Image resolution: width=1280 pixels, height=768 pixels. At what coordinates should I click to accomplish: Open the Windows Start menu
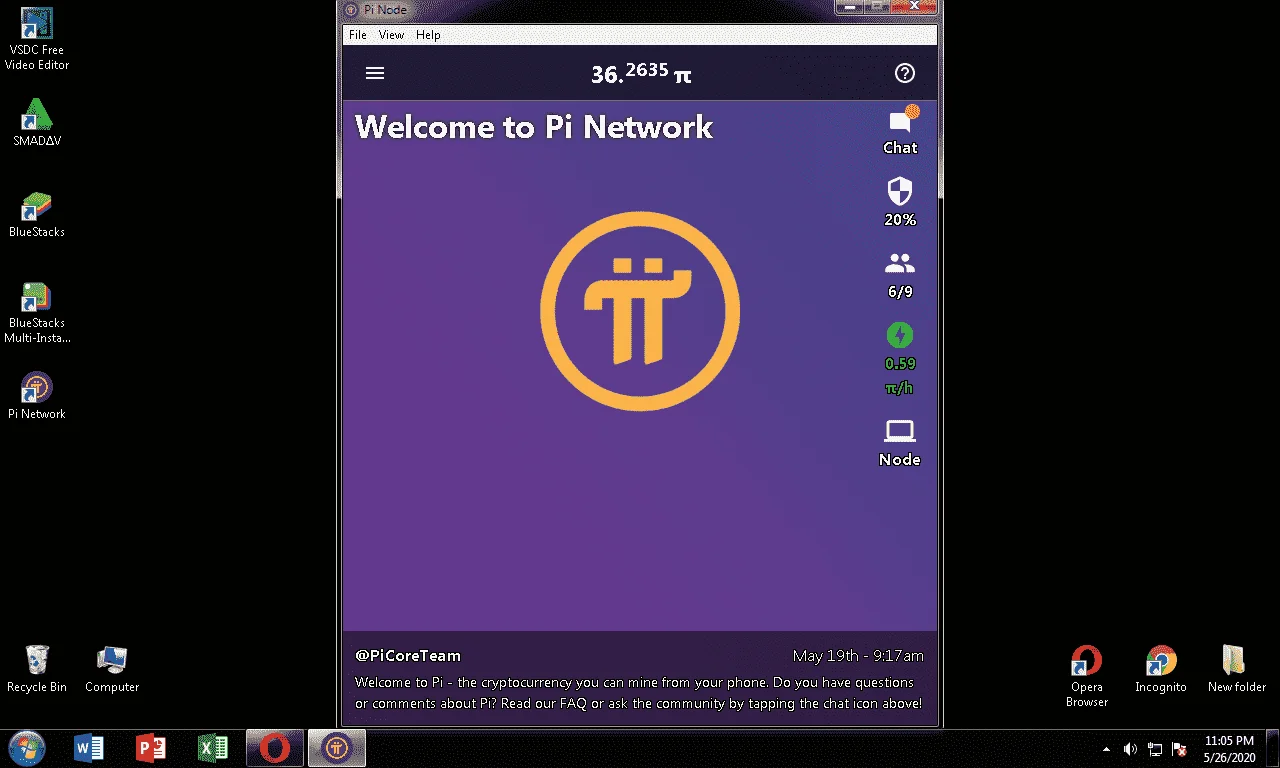27,748
